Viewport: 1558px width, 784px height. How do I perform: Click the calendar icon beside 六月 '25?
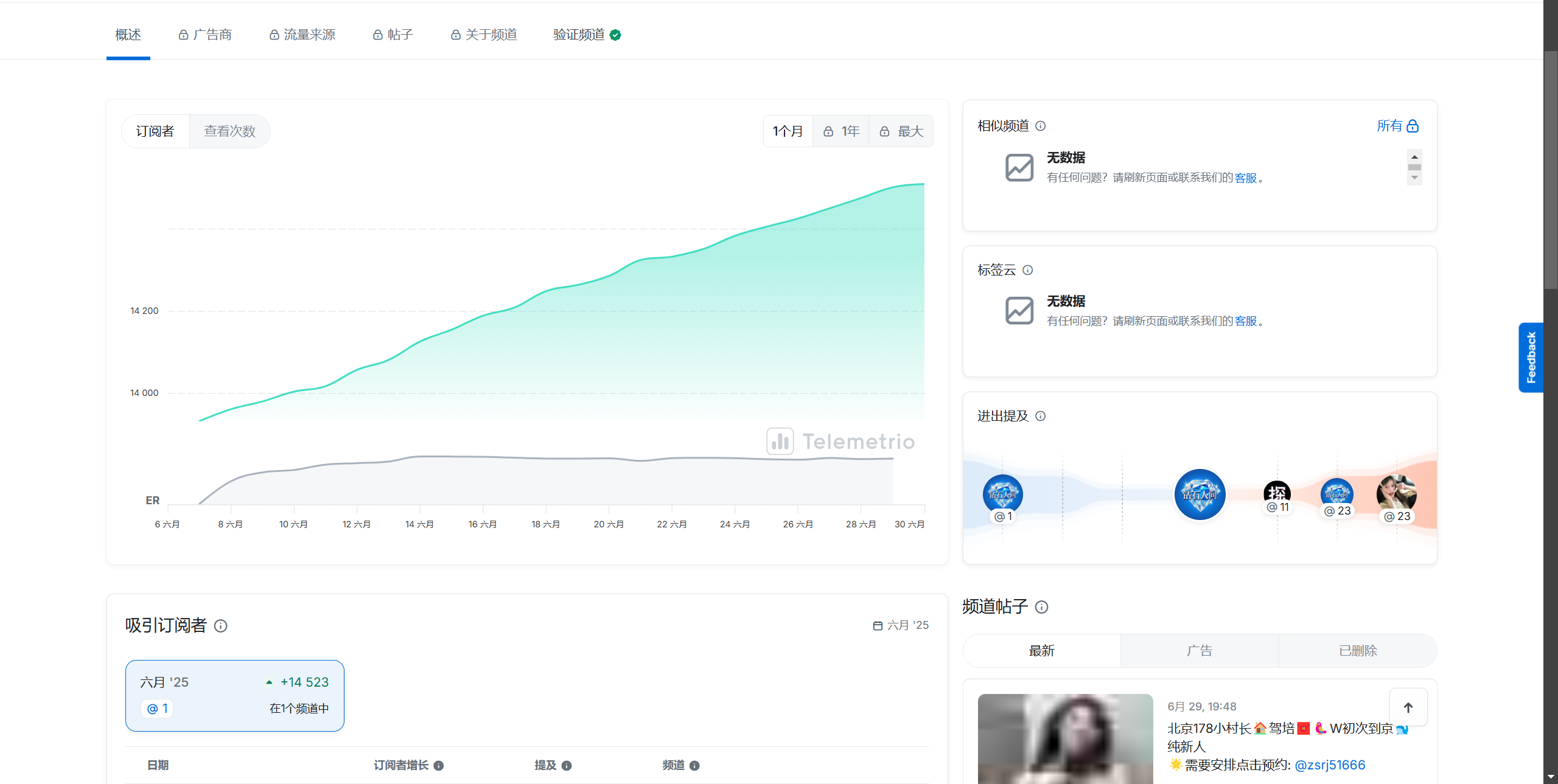tap(878, 626)
